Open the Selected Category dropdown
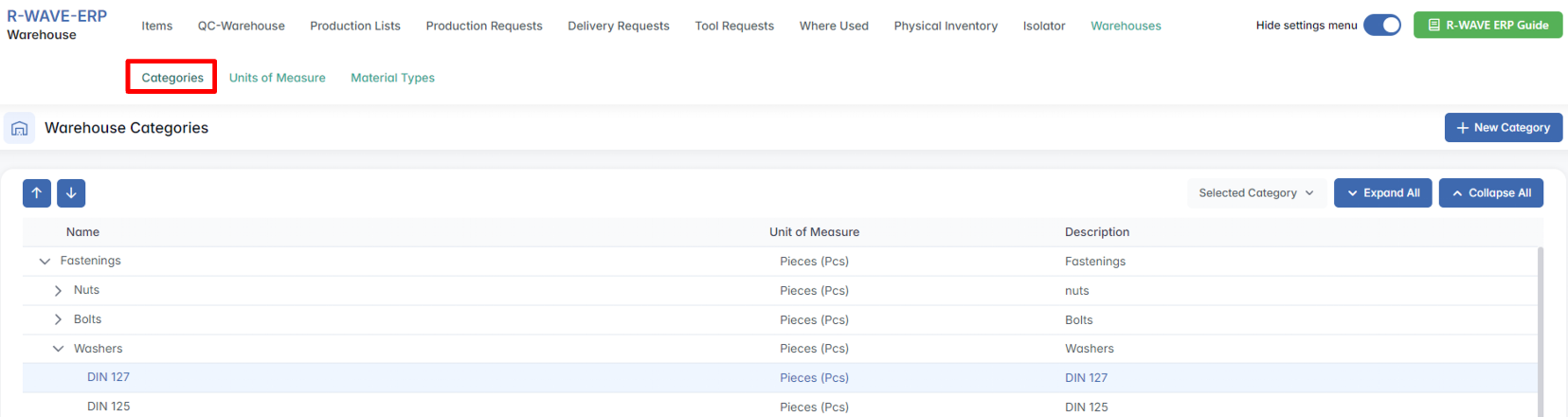Image resolution: width=1568 pixels, height=417 pixels. pos(1255,193)
